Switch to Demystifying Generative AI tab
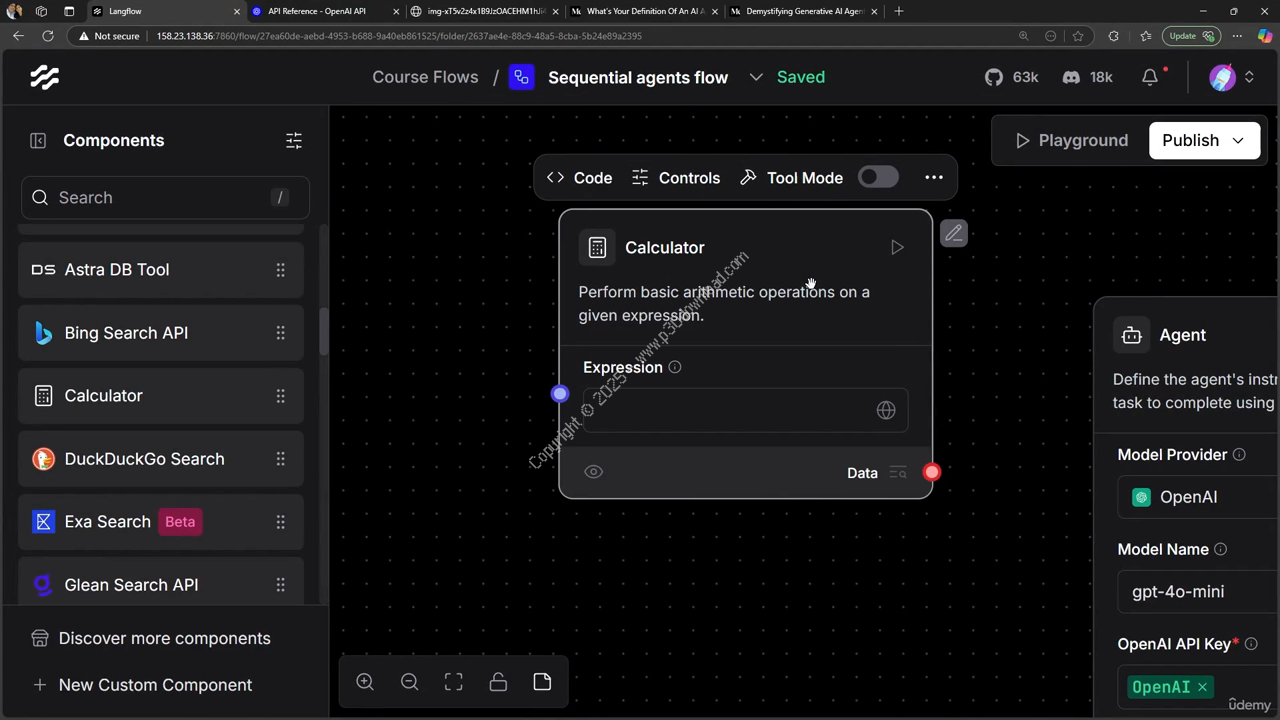Viewport: 1280px width, 720px height. click(x=804, y=11)
